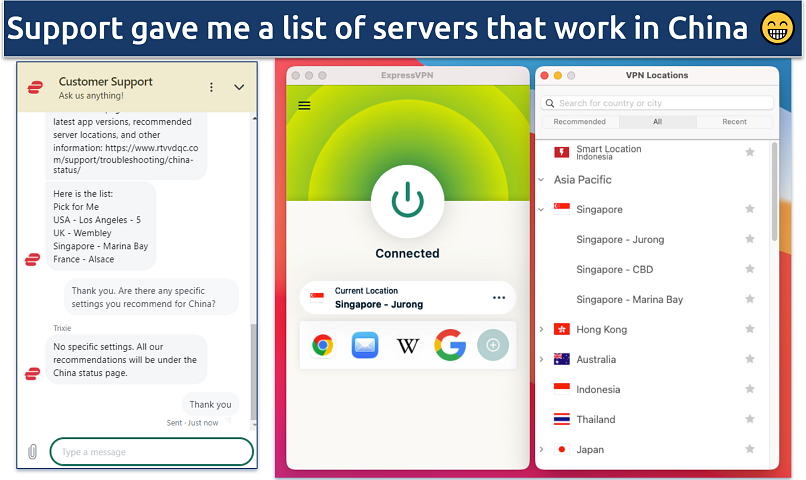Screen dimensions: 806x480
Task: Favorite Hong Kong with its star
Action: [x=750, y=329]
